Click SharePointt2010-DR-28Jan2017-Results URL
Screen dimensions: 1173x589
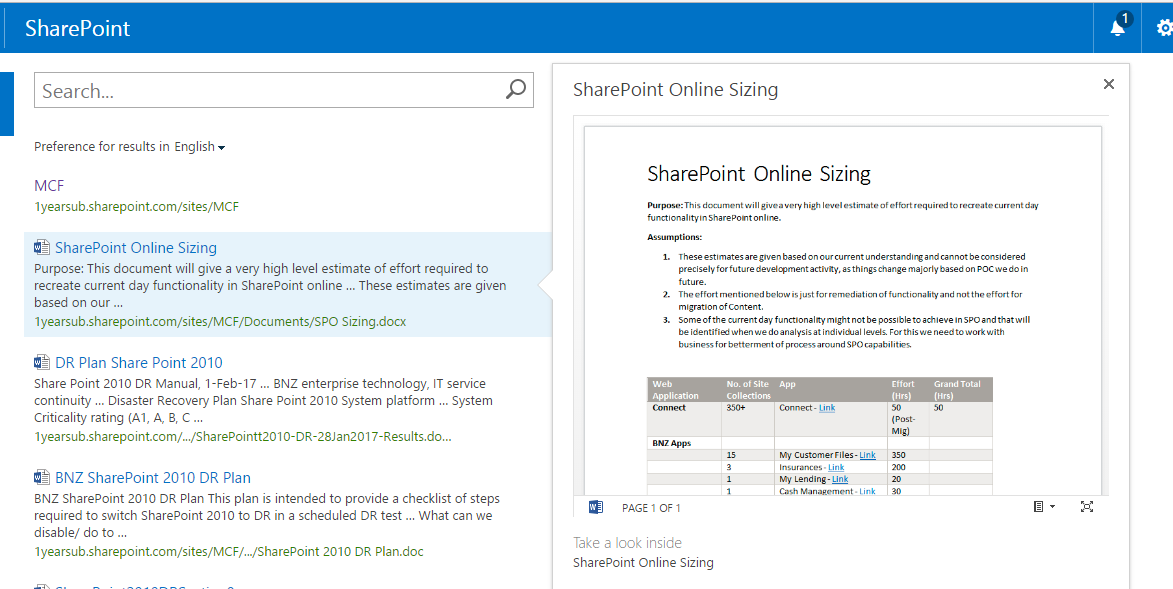[243, 437]
